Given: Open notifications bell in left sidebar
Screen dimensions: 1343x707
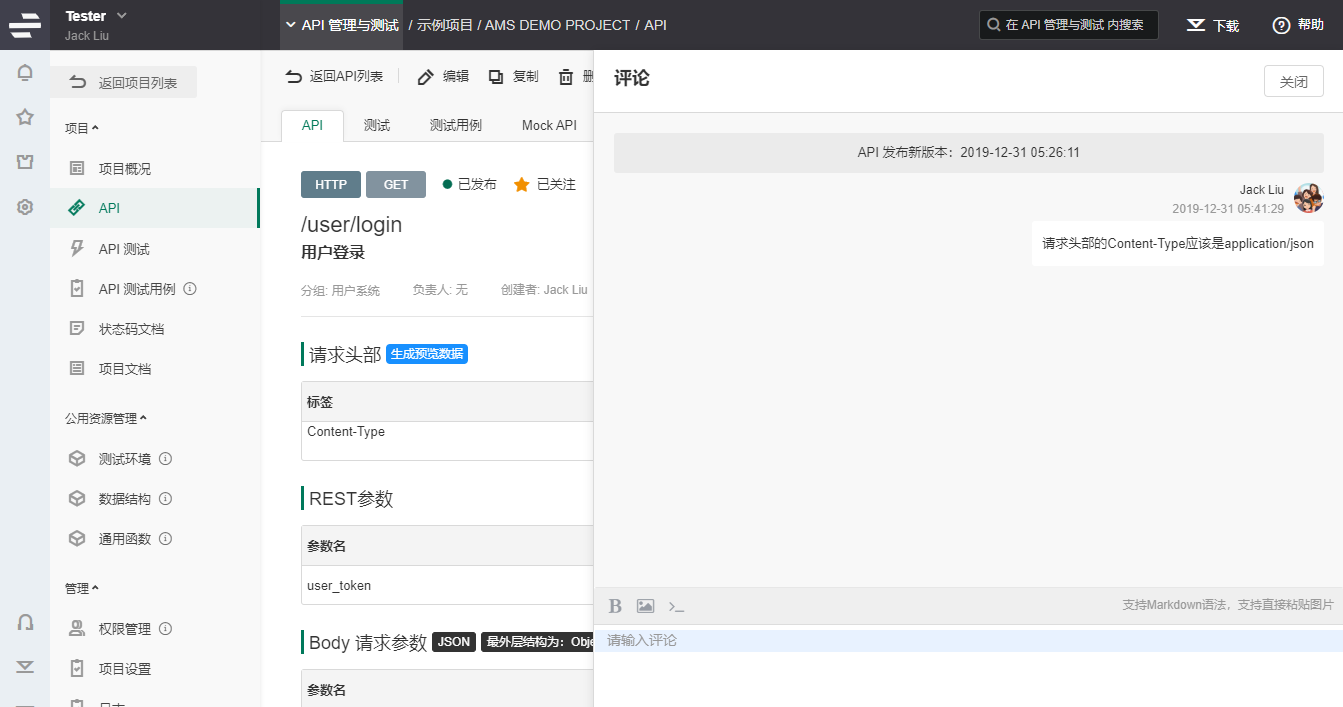Looking at the screenshot, I should pos(25,72).
